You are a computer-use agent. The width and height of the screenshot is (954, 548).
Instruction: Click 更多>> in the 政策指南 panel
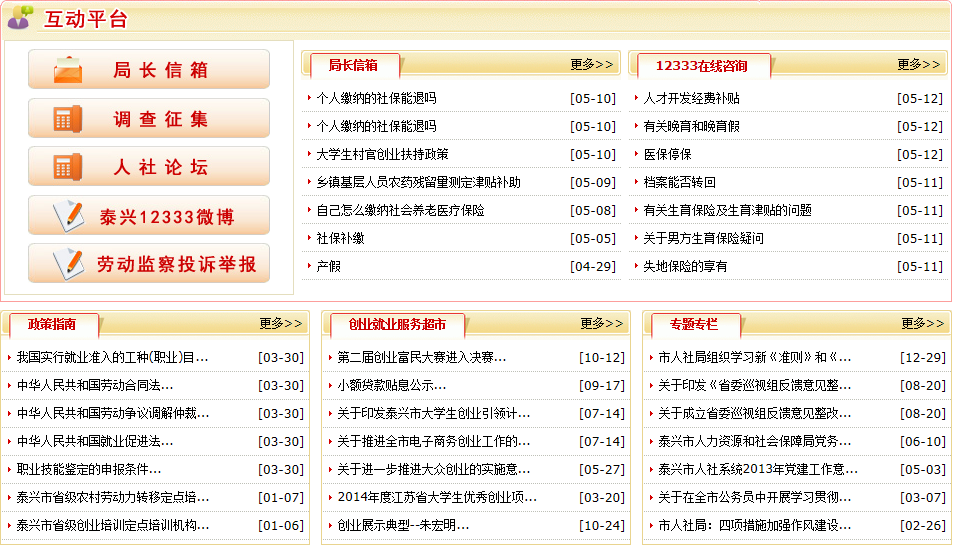point(280,324)
